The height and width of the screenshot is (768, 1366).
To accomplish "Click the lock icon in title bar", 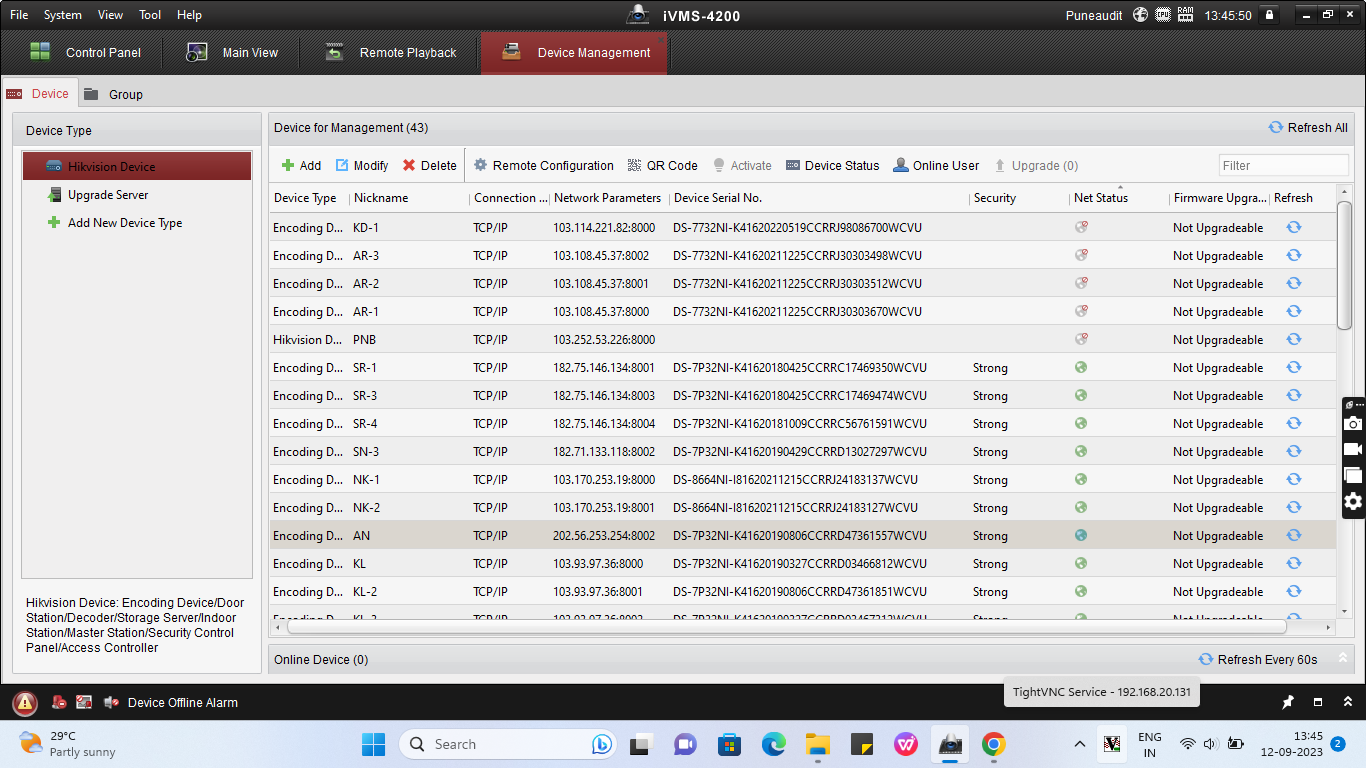I will click(x=1269, y=15).
